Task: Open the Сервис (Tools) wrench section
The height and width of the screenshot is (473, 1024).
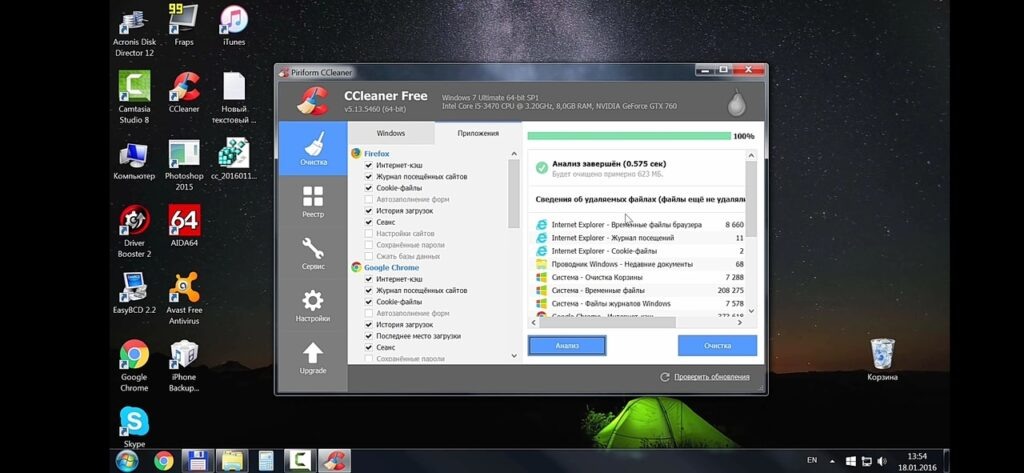Action: pos(313,253)
